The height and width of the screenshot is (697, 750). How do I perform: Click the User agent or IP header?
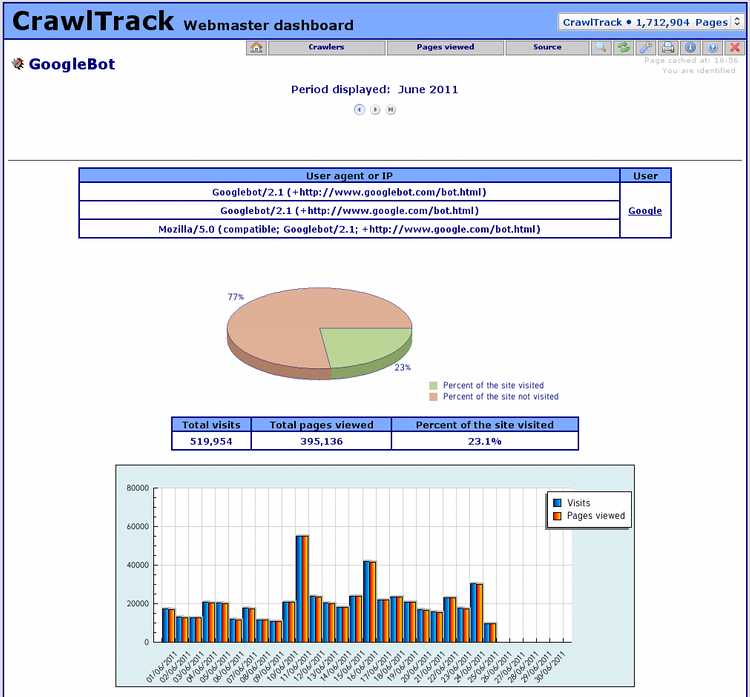(349, 176)
